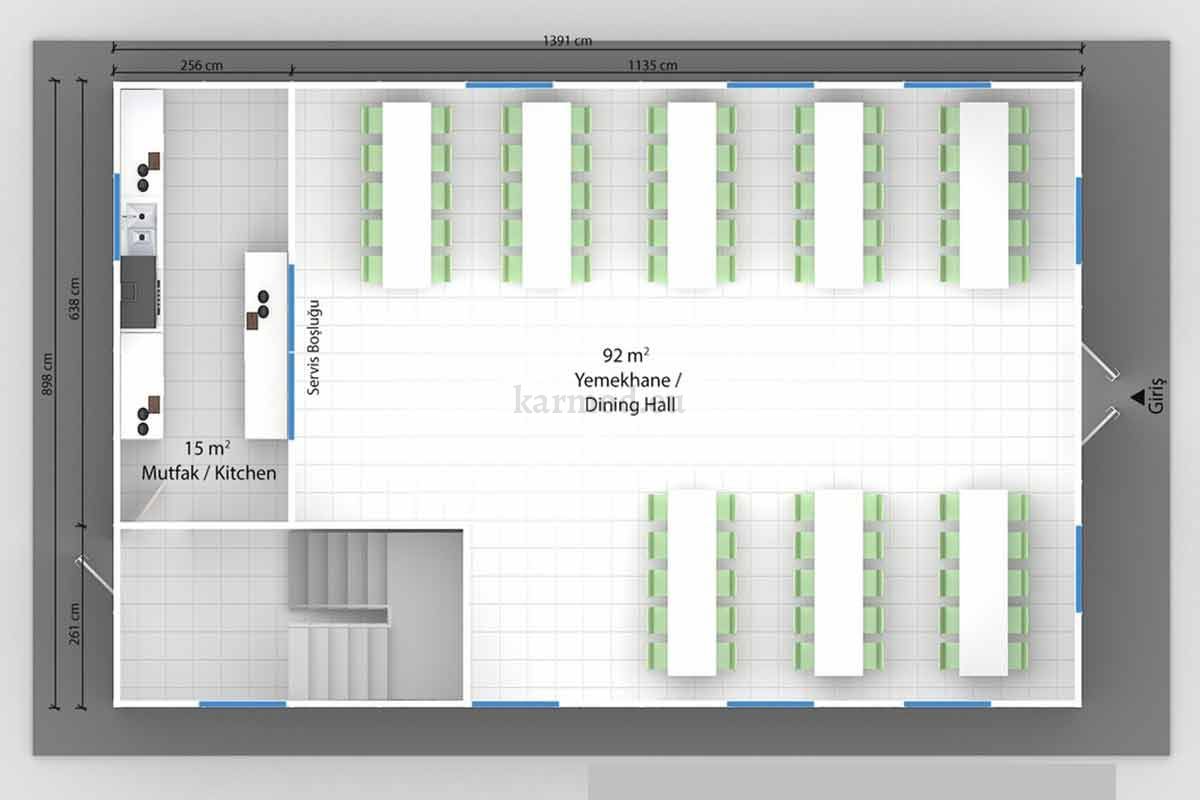This screenshot has height=800, width=1200.
Task: Select the kitchen island serving counter
Action: (x=266, y=345)
